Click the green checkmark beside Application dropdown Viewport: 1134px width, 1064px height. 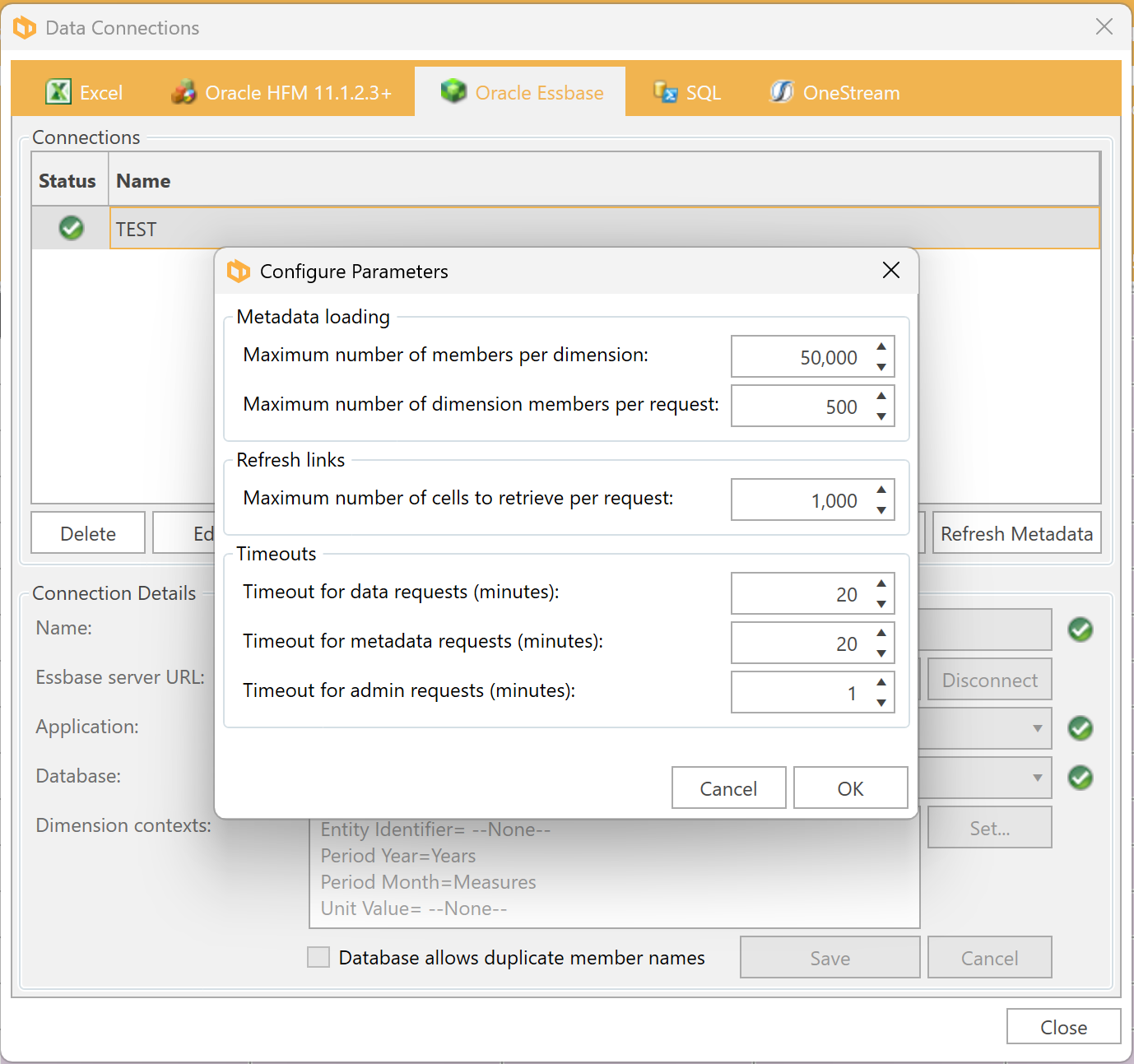point(1080,728)
